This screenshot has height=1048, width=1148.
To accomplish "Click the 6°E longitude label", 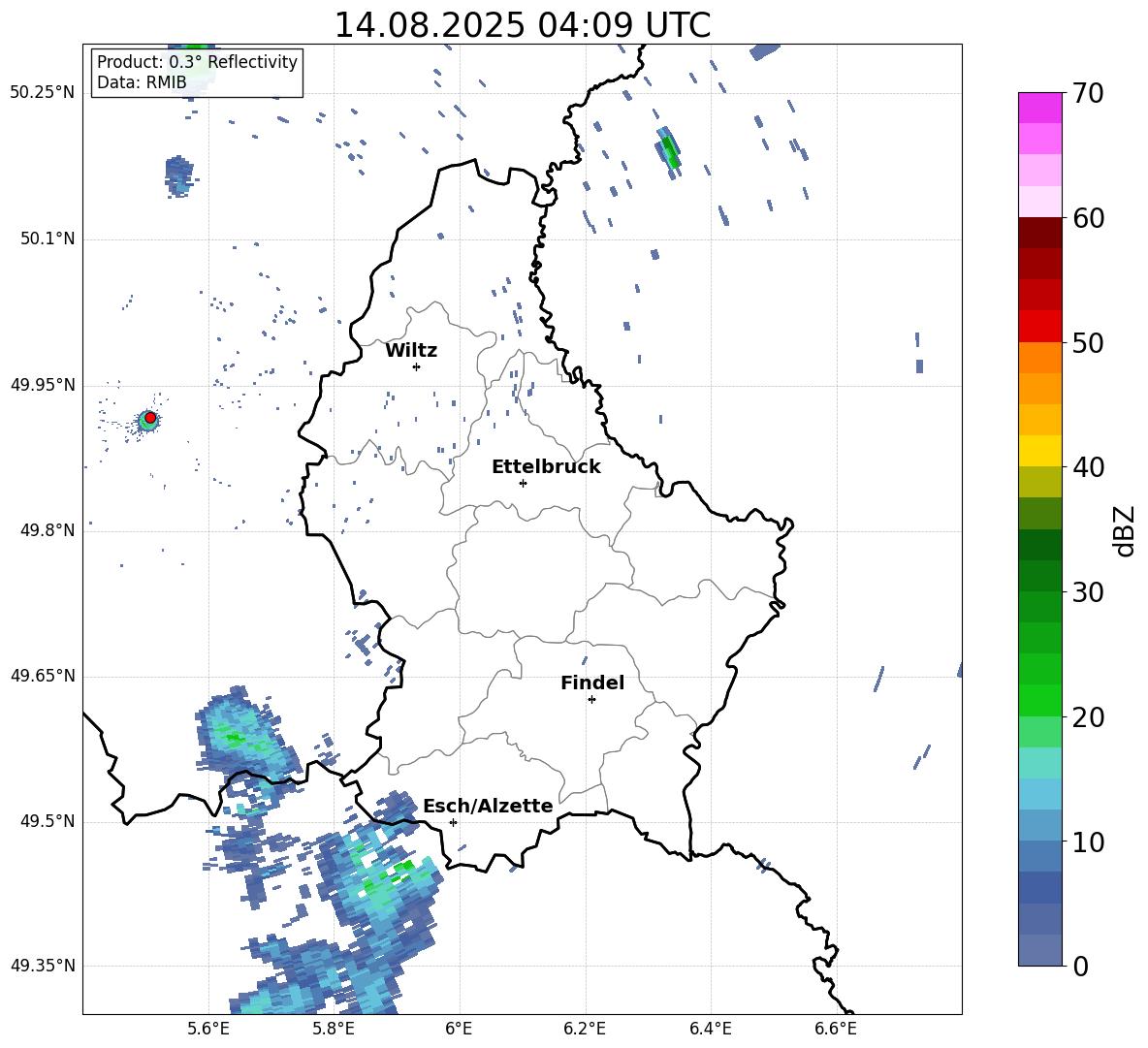I will click(x=459, y=1029).
